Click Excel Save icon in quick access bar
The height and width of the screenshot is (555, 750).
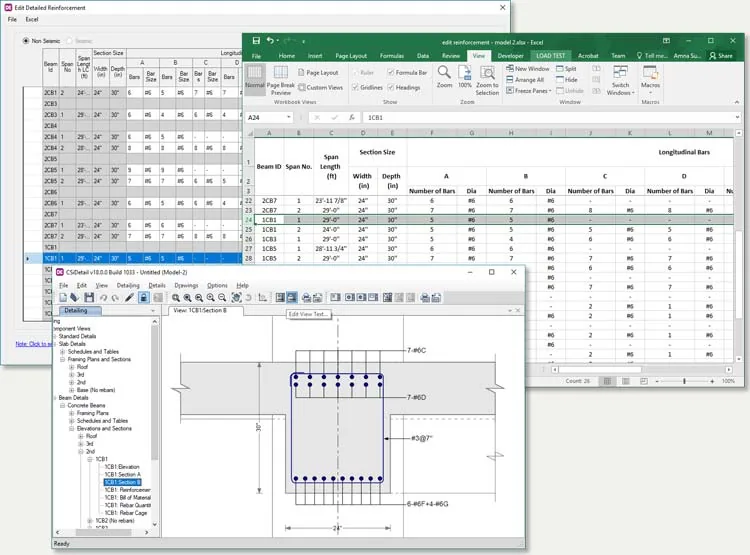[x=256, y=41]
